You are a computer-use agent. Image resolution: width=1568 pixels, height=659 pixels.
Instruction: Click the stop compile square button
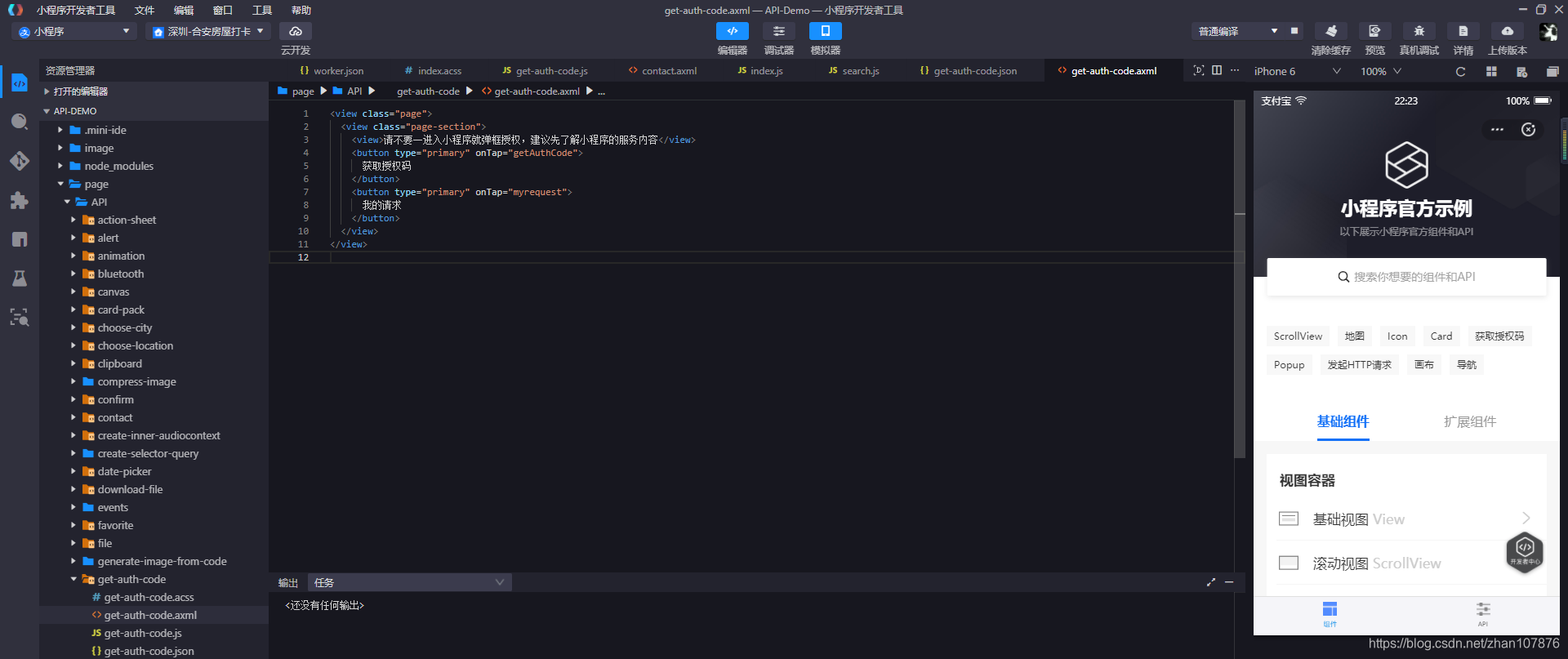pyautogui.click(x=1294, y=31)
